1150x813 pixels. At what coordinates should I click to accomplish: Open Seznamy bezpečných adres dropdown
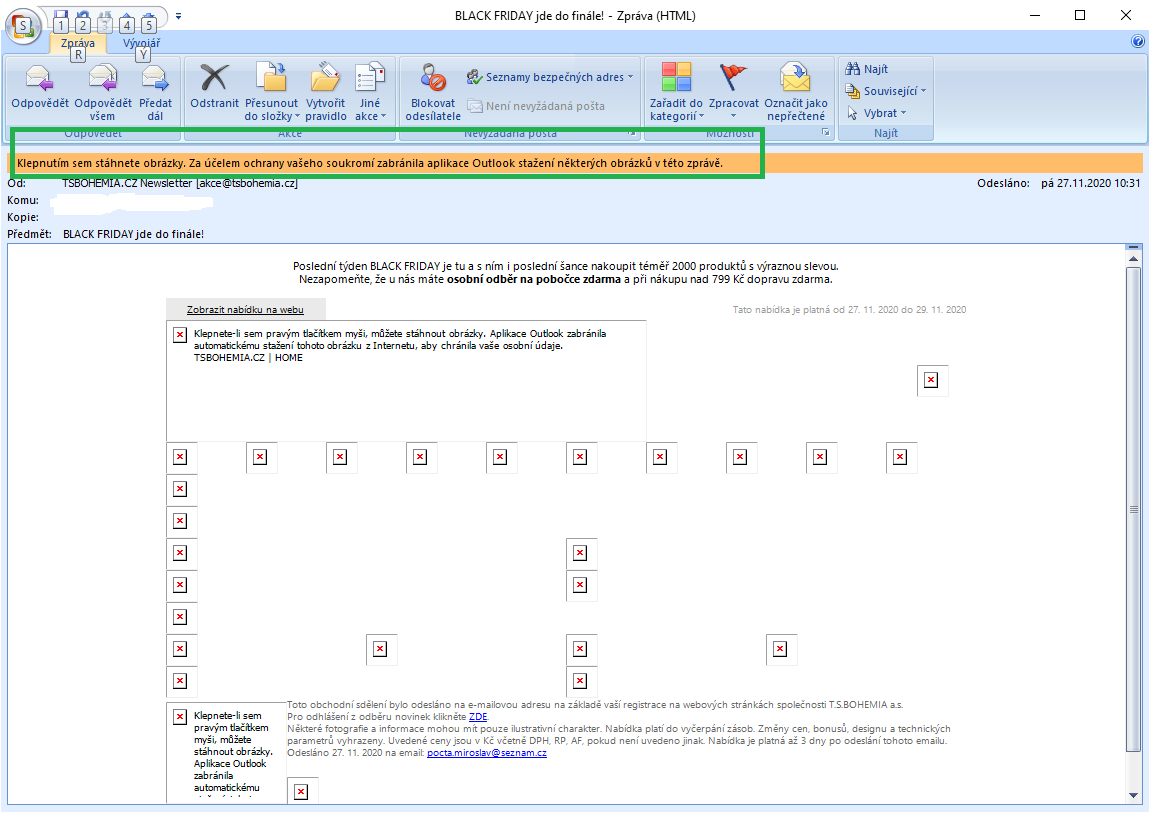tap(550, 77)
